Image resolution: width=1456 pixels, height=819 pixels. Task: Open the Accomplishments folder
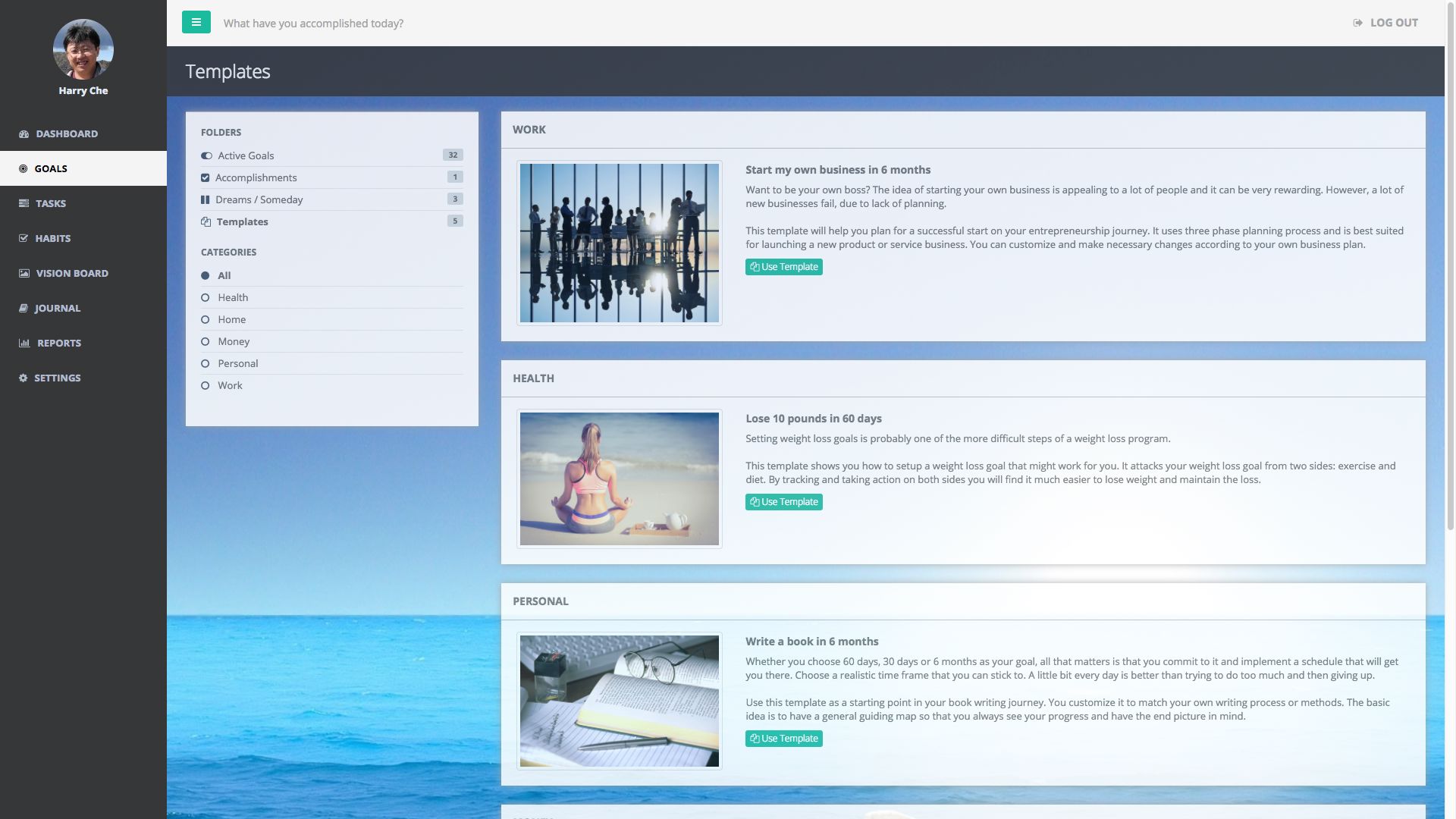(x=256, y=177)
